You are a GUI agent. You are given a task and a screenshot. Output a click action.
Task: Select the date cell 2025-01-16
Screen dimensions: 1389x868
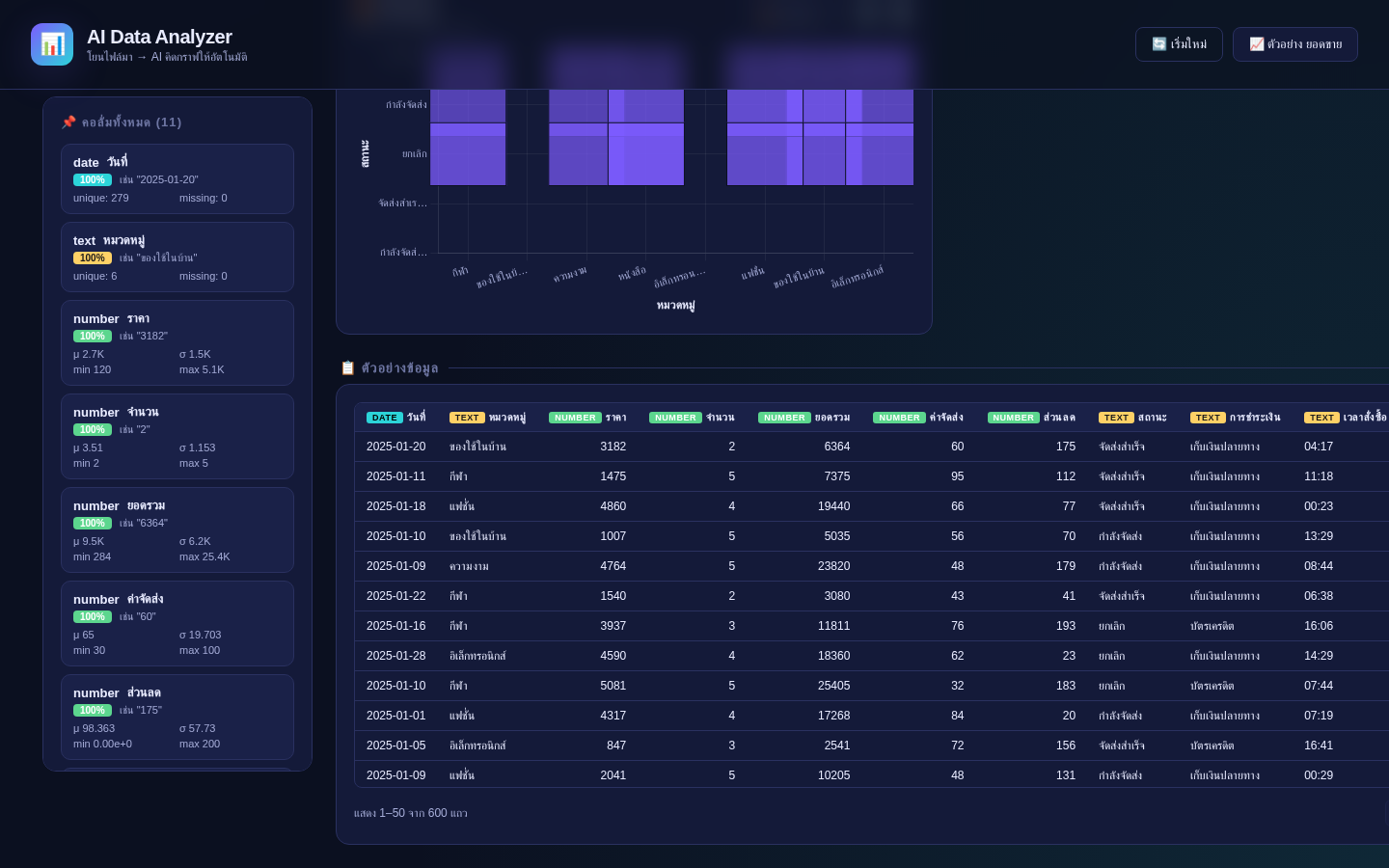coord(396,626)
